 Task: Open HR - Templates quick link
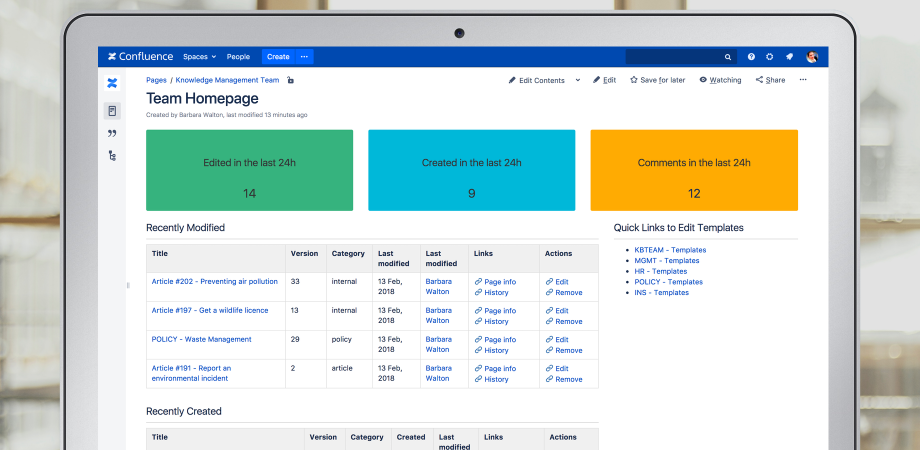[661, 271]
